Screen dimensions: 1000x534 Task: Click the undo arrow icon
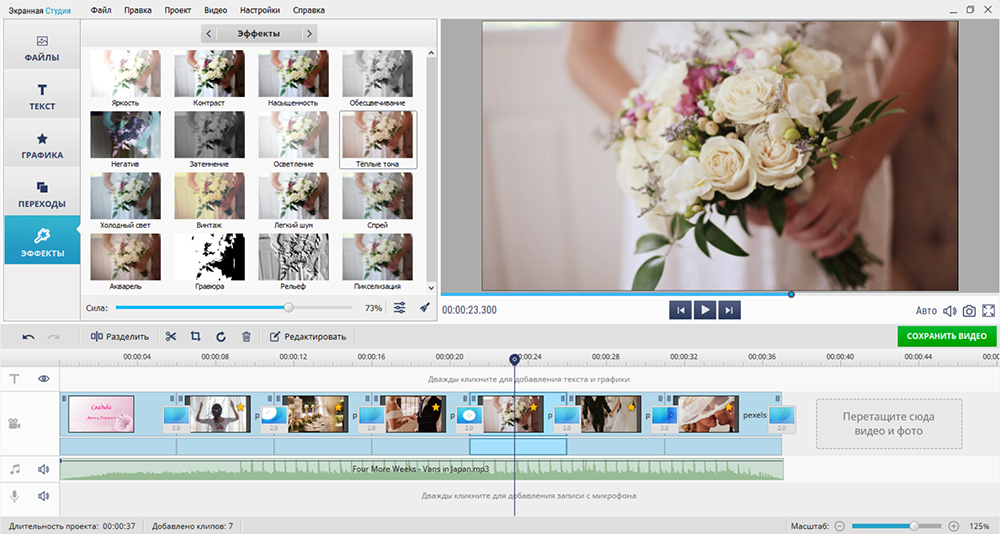(28, 337)
